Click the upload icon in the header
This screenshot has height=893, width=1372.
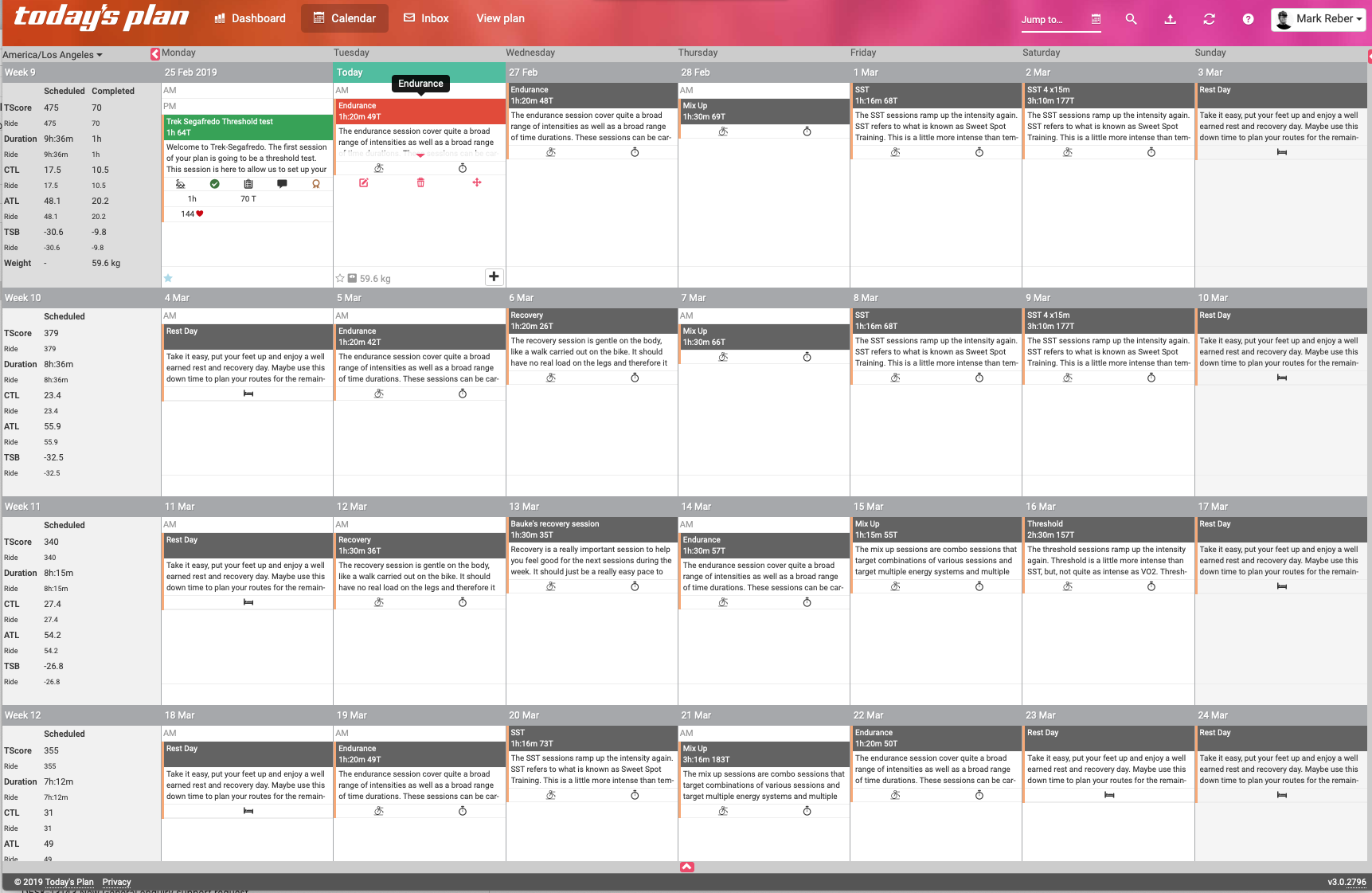(1170, 19)
